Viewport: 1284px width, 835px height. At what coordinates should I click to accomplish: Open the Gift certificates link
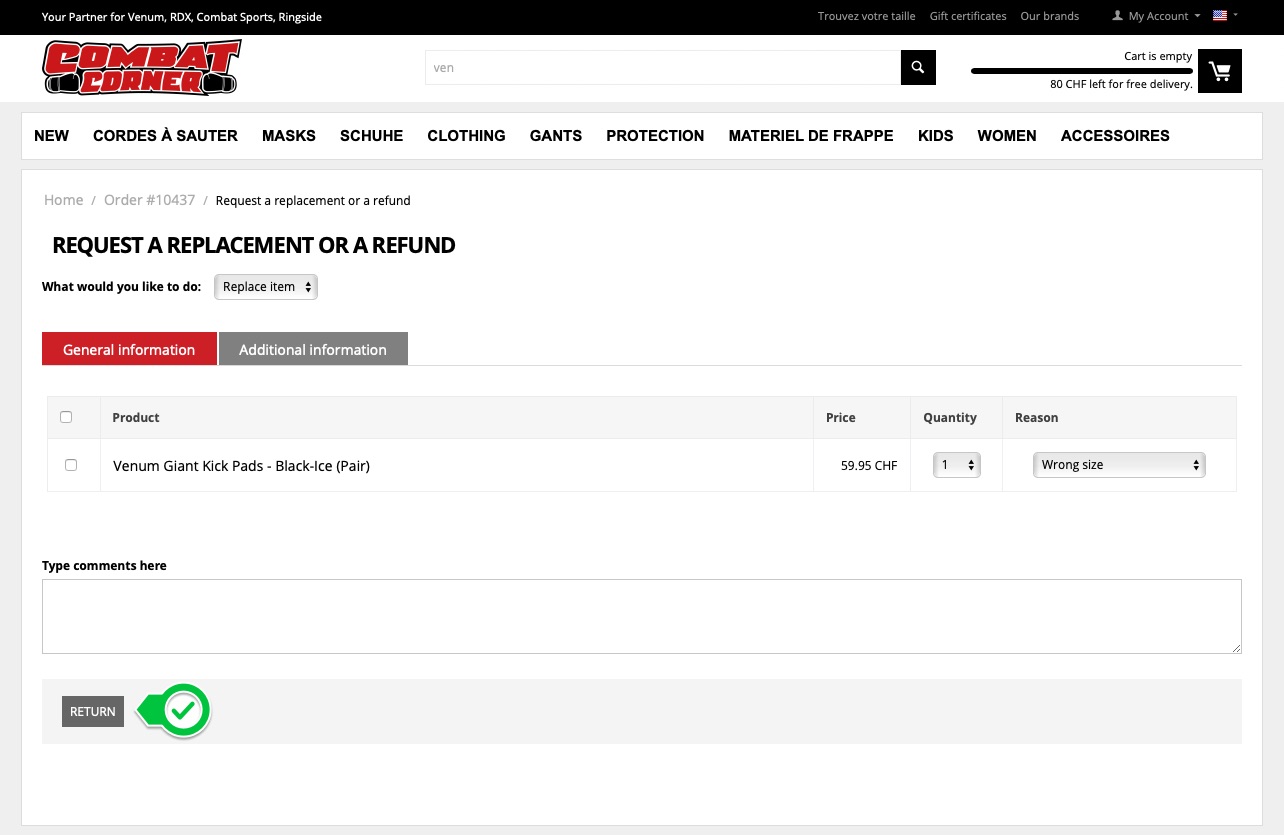tap(968, 16)
